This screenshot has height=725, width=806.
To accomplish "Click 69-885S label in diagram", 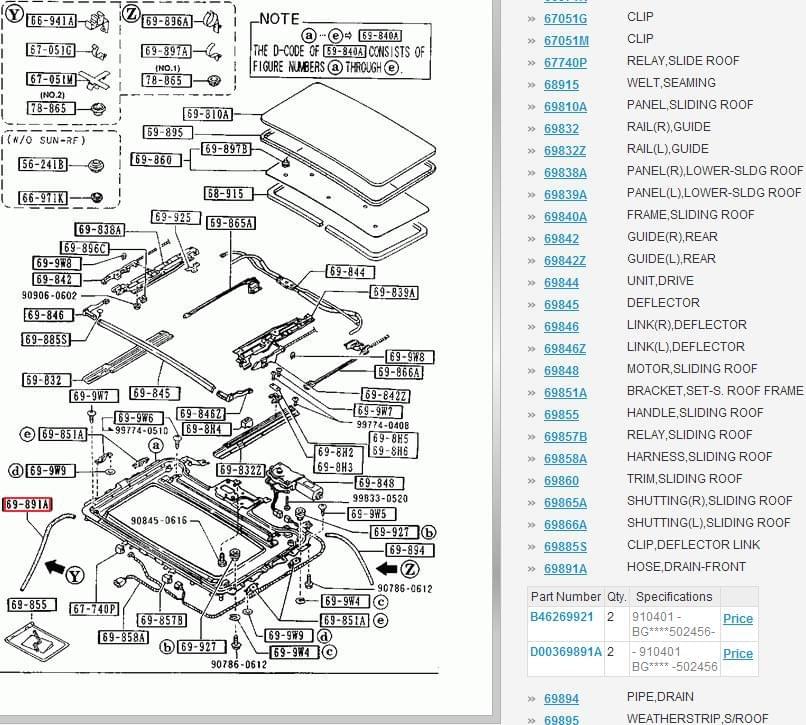I will (x=47, y=340).
